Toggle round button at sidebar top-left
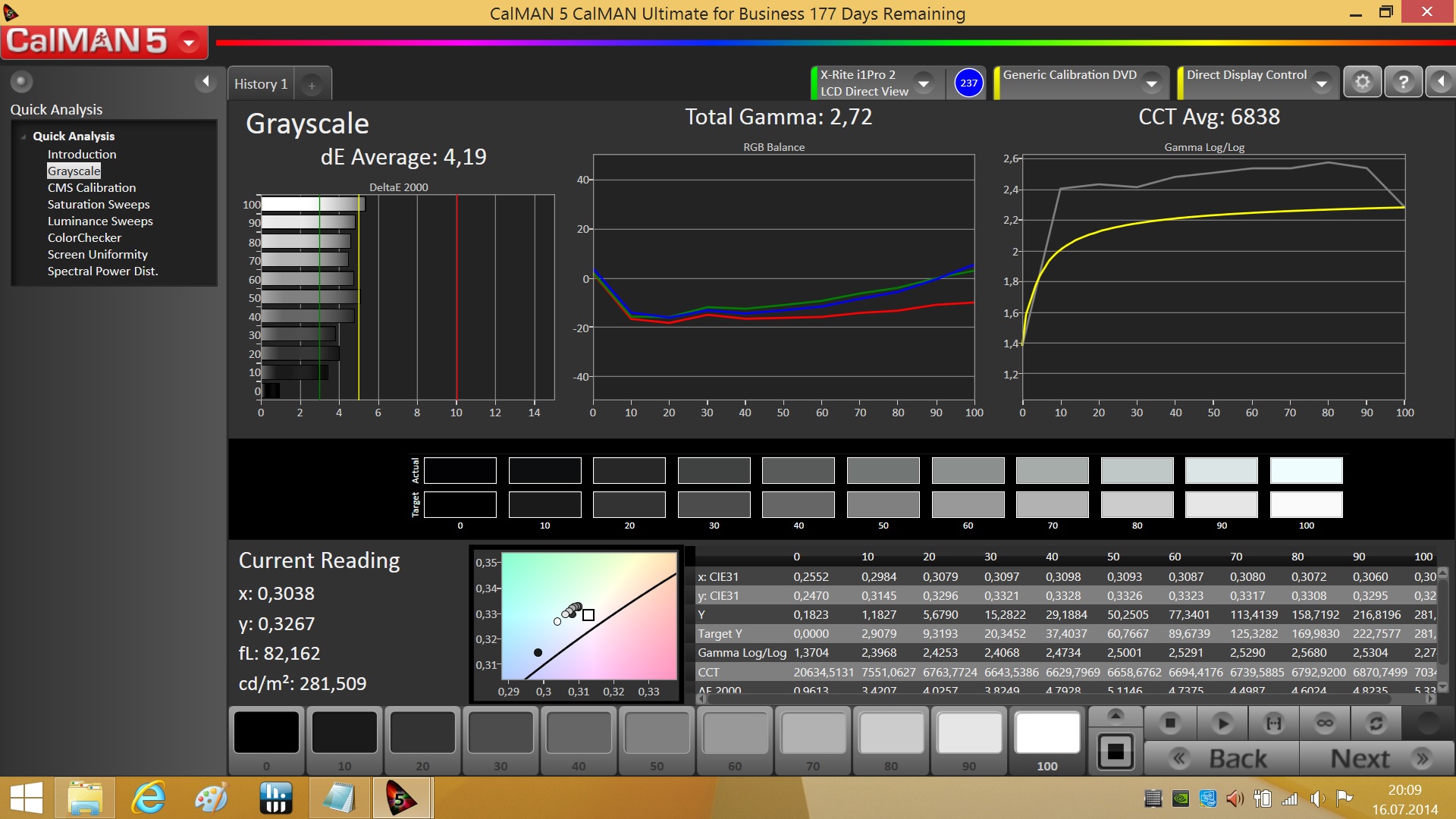The image size is (1456, 819). click(x=21, y=81)
